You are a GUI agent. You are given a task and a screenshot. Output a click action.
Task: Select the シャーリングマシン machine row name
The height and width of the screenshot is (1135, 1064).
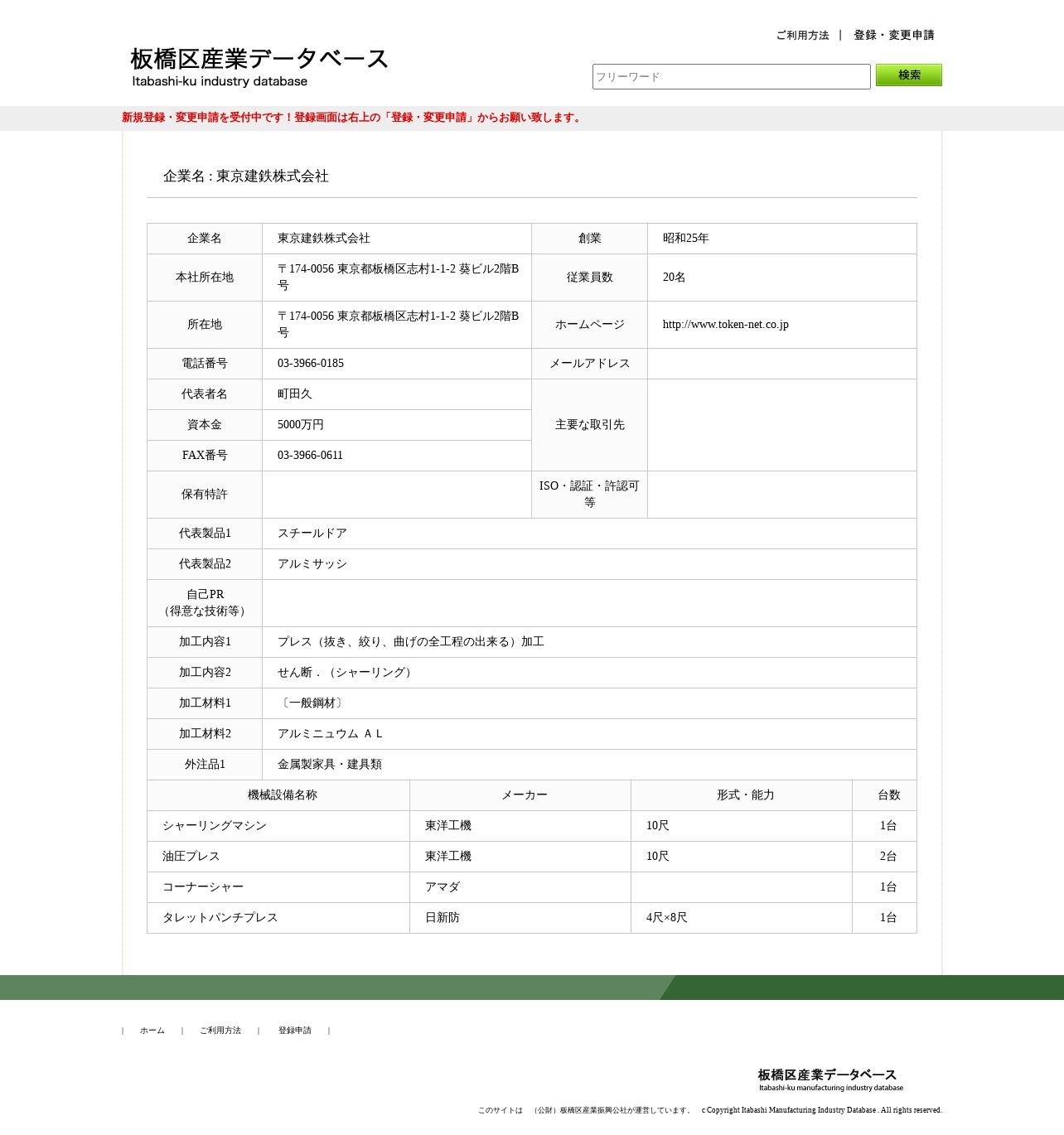tap(215, 826)
